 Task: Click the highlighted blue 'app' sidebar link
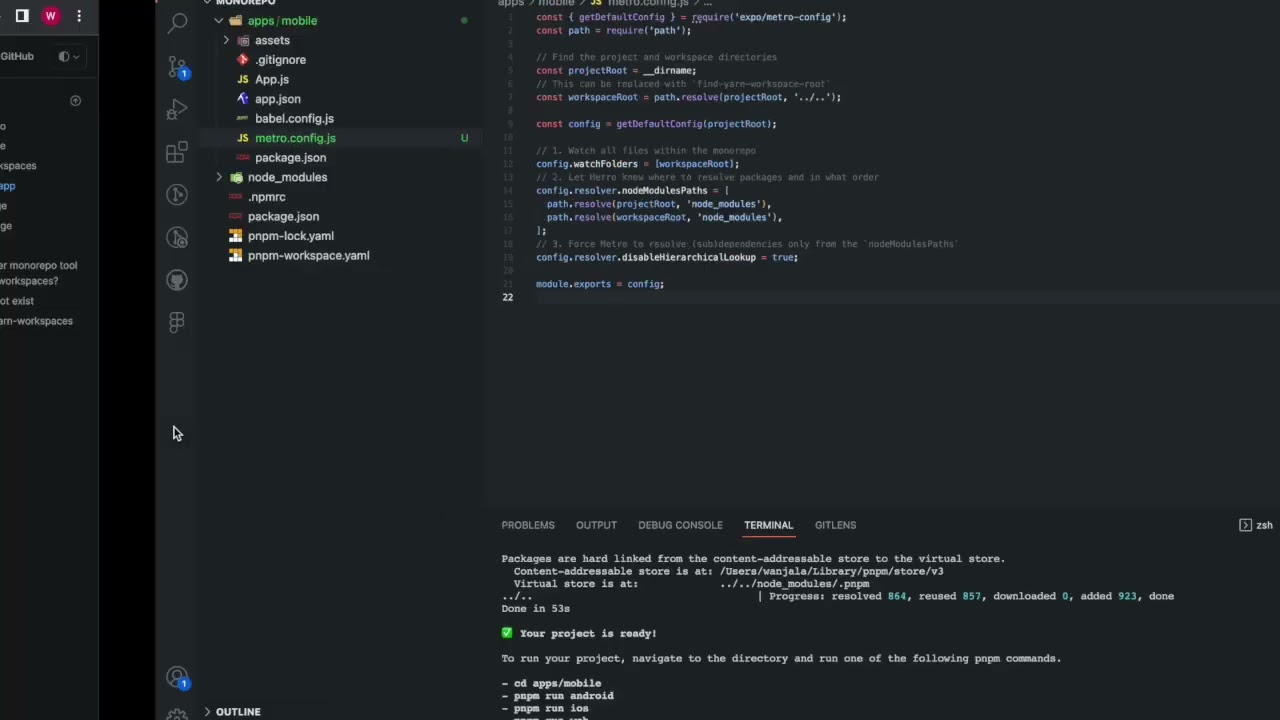pos(8,186)
